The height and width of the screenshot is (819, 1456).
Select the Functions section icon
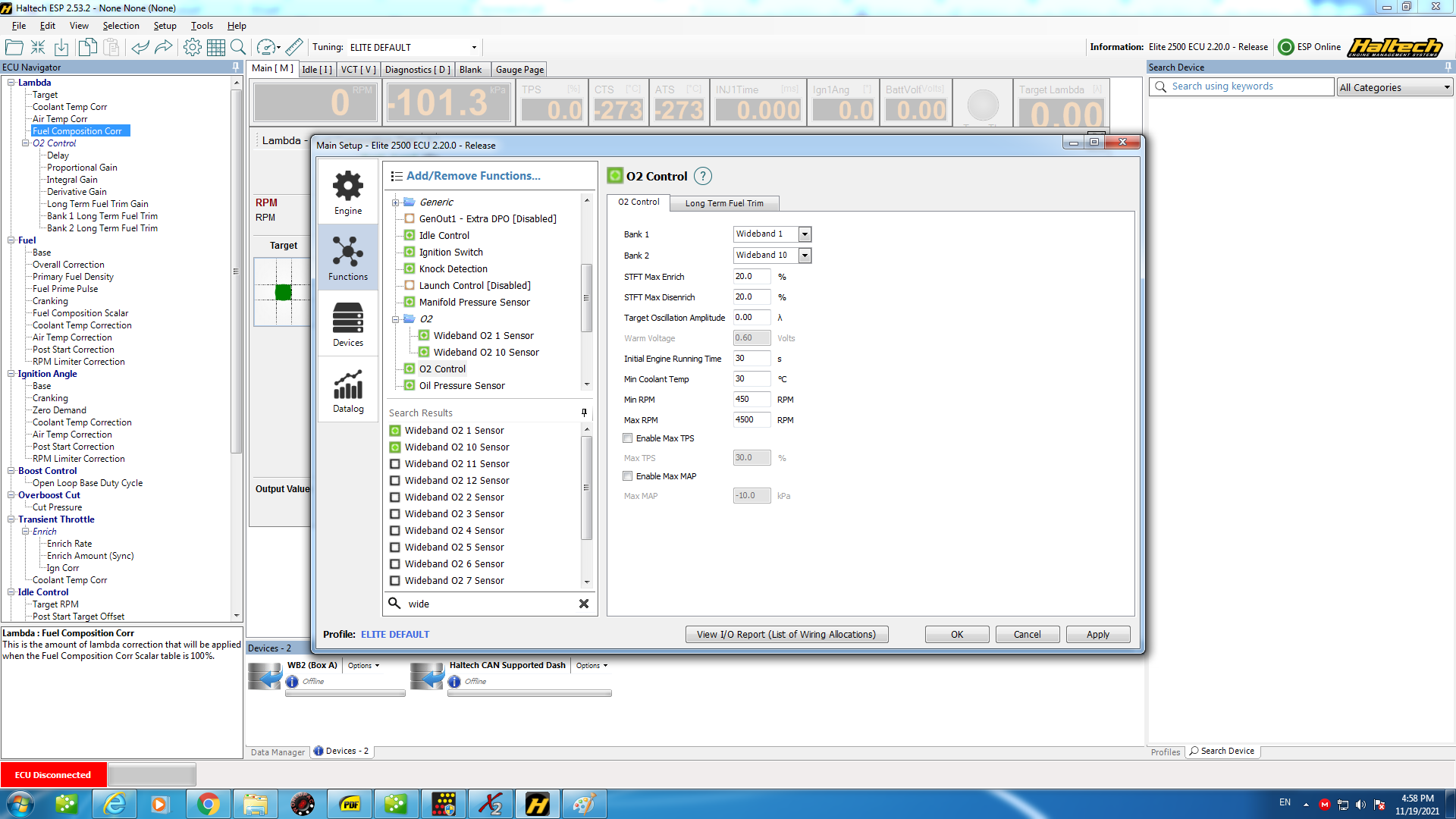pyautogui.click(x=348, y=258)
